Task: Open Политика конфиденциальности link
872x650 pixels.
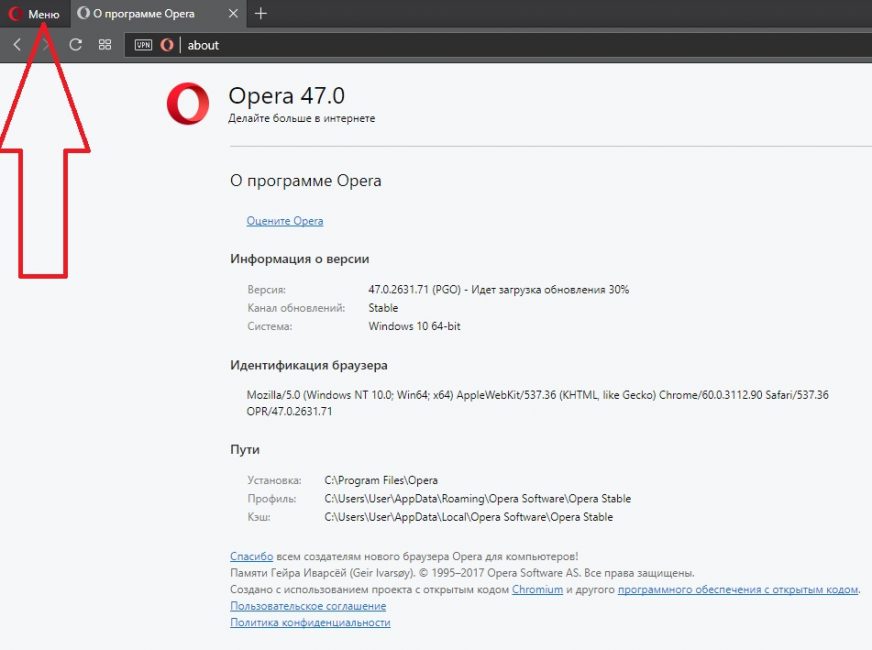Action: click(x=310, y=623)
